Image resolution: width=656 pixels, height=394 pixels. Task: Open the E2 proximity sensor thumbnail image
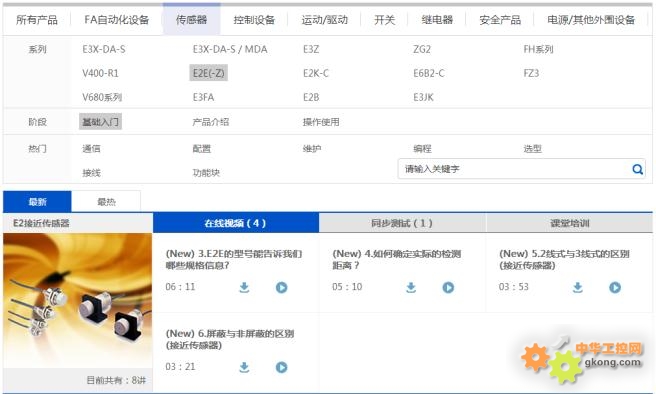tap(78, 300)
